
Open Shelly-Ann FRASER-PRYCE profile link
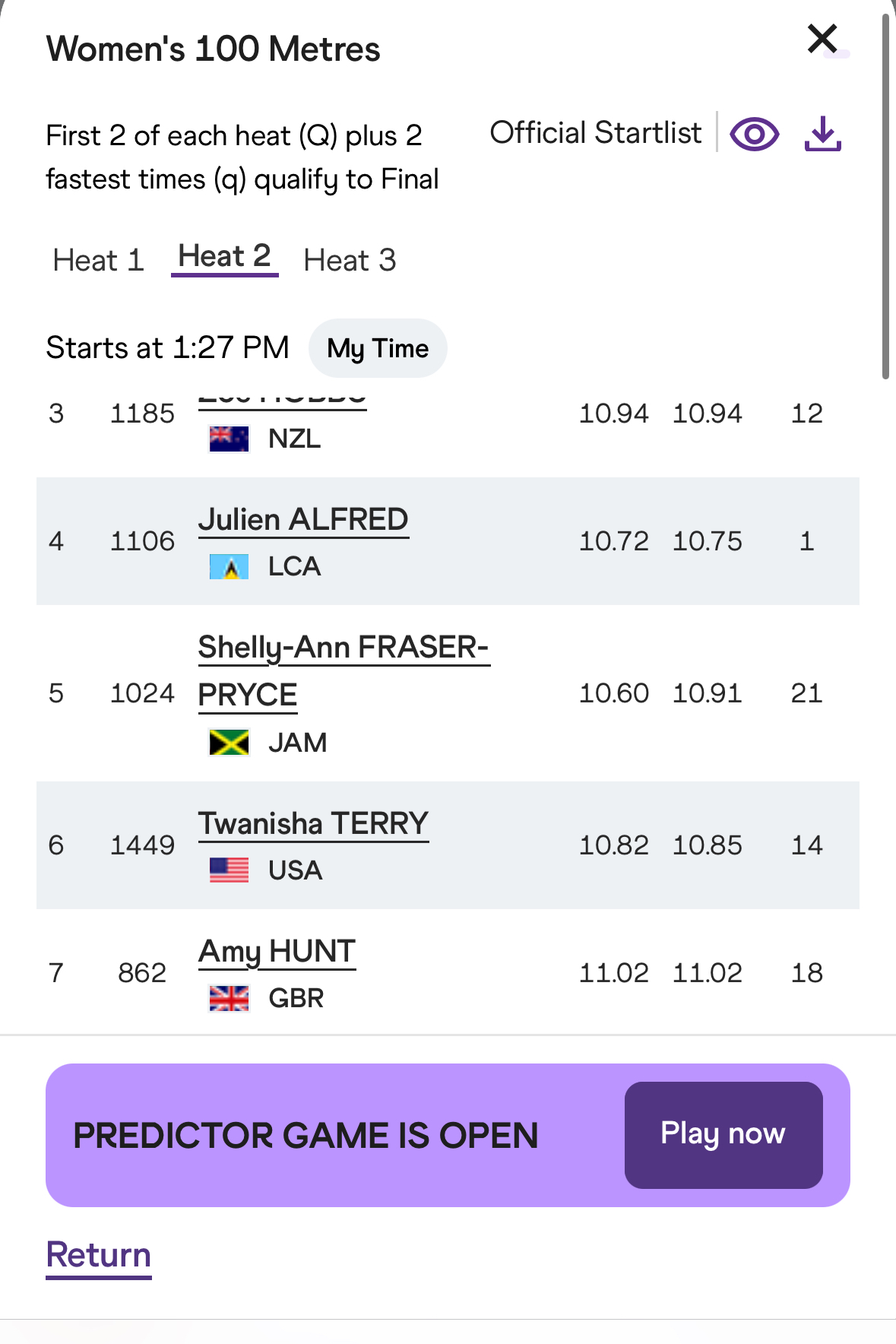pyautogui.click(x=343, y=648)
